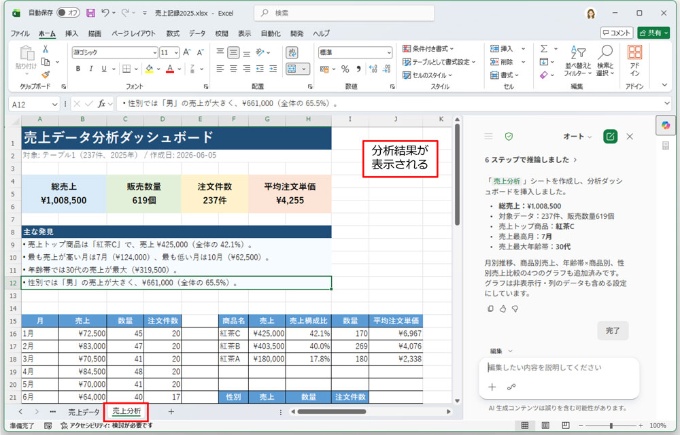Open Sort and Filter button
Screen dimensions: 680x435
coord(578,61)
